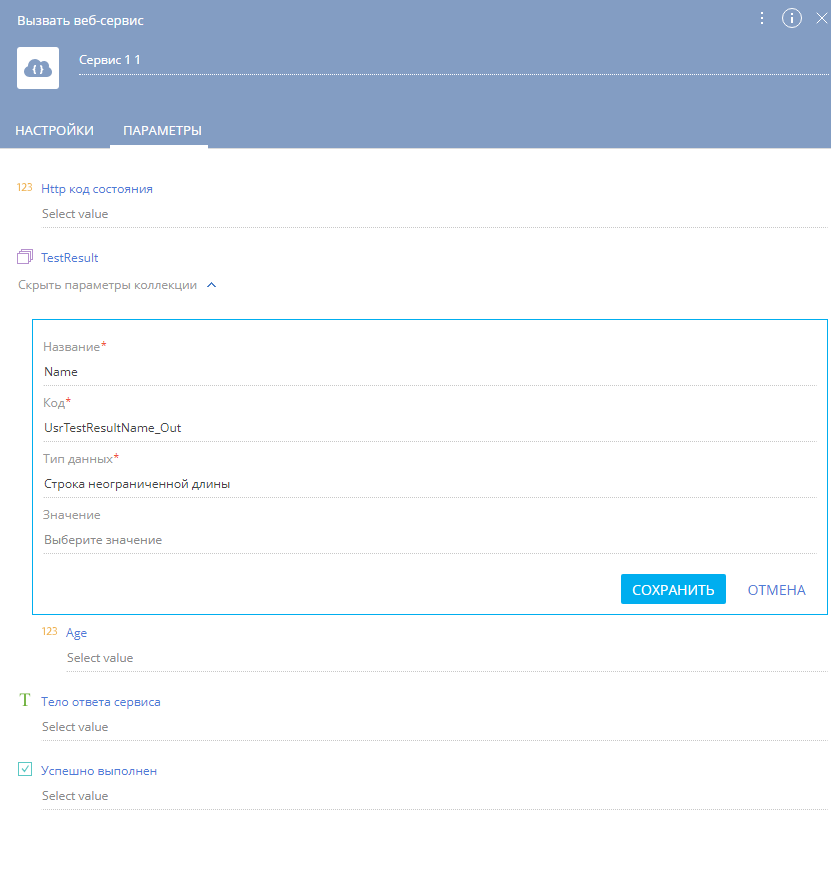The width and height of the screenshot is (831, 872).
Task: Click the checkbox icon beside Успешно выполнен
Action: click(x=25, y=769)
